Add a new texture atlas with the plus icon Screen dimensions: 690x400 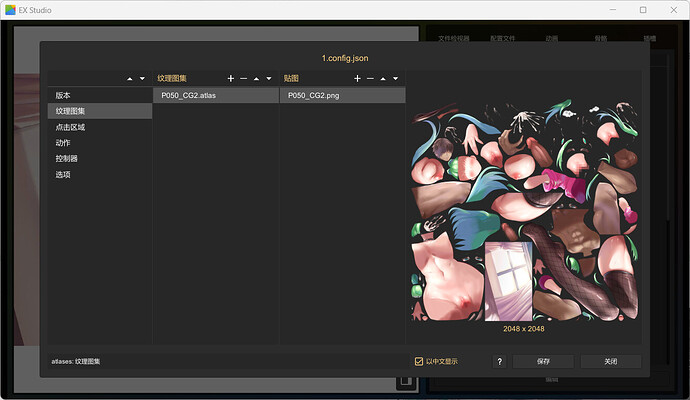tap(231, 78)
